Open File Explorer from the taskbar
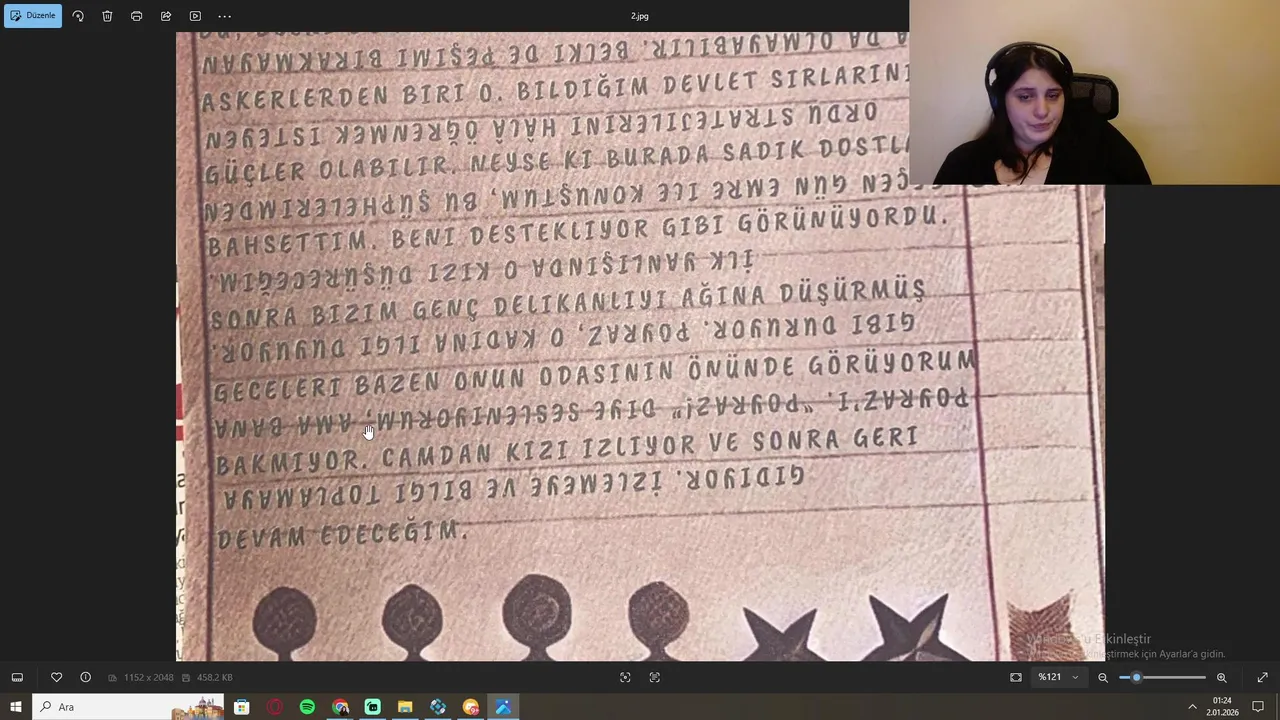 (x=405, y=707)
